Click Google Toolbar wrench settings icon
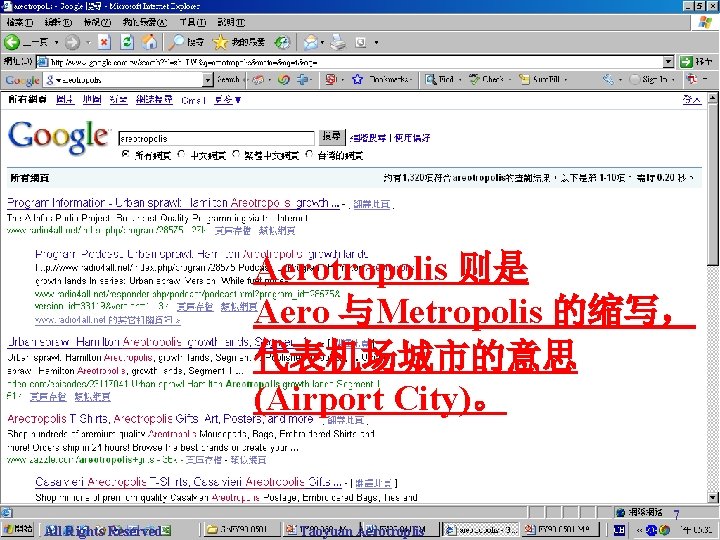The height and width of the screenshot is (540, 720). [x=608, y=79]
